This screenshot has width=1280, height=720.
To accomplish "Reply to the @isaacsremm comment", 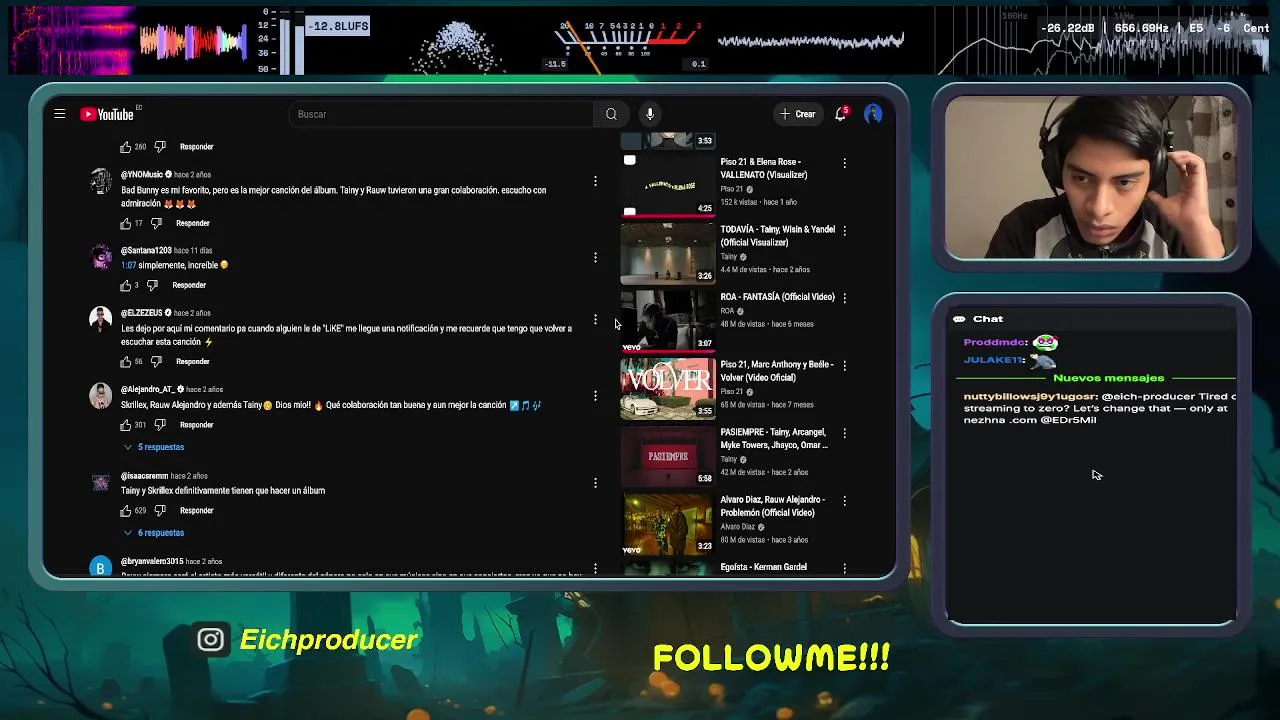I will tap(197, 510).
